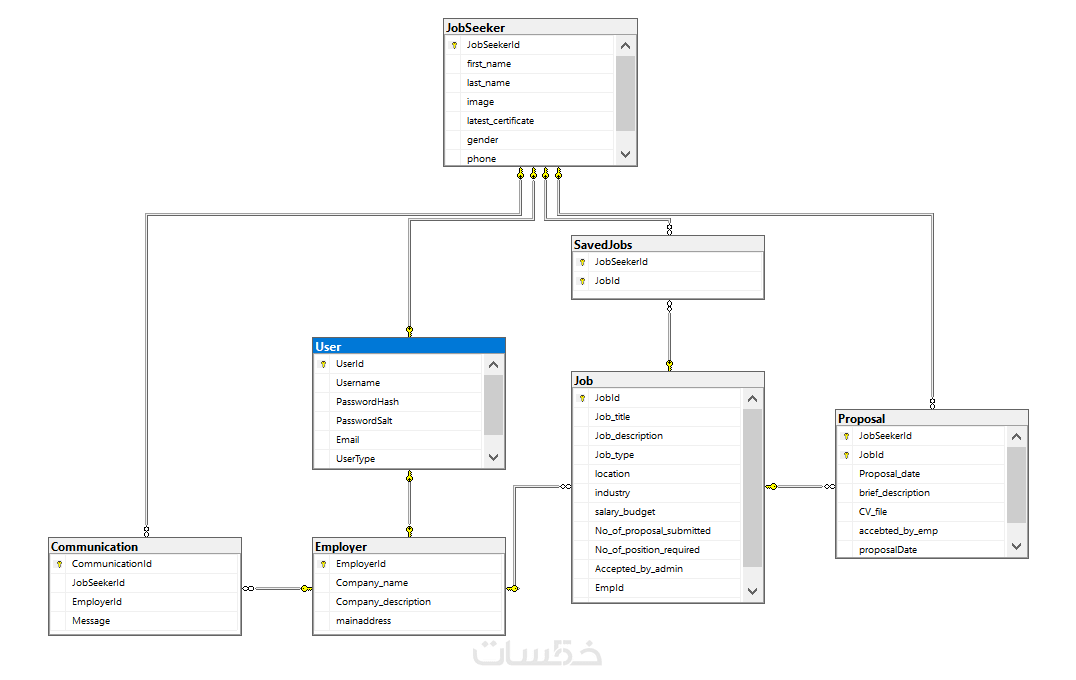Click the Proposal table scrollbar thumb
This screenshot has height=680, width=1076.
point(1016,484)
